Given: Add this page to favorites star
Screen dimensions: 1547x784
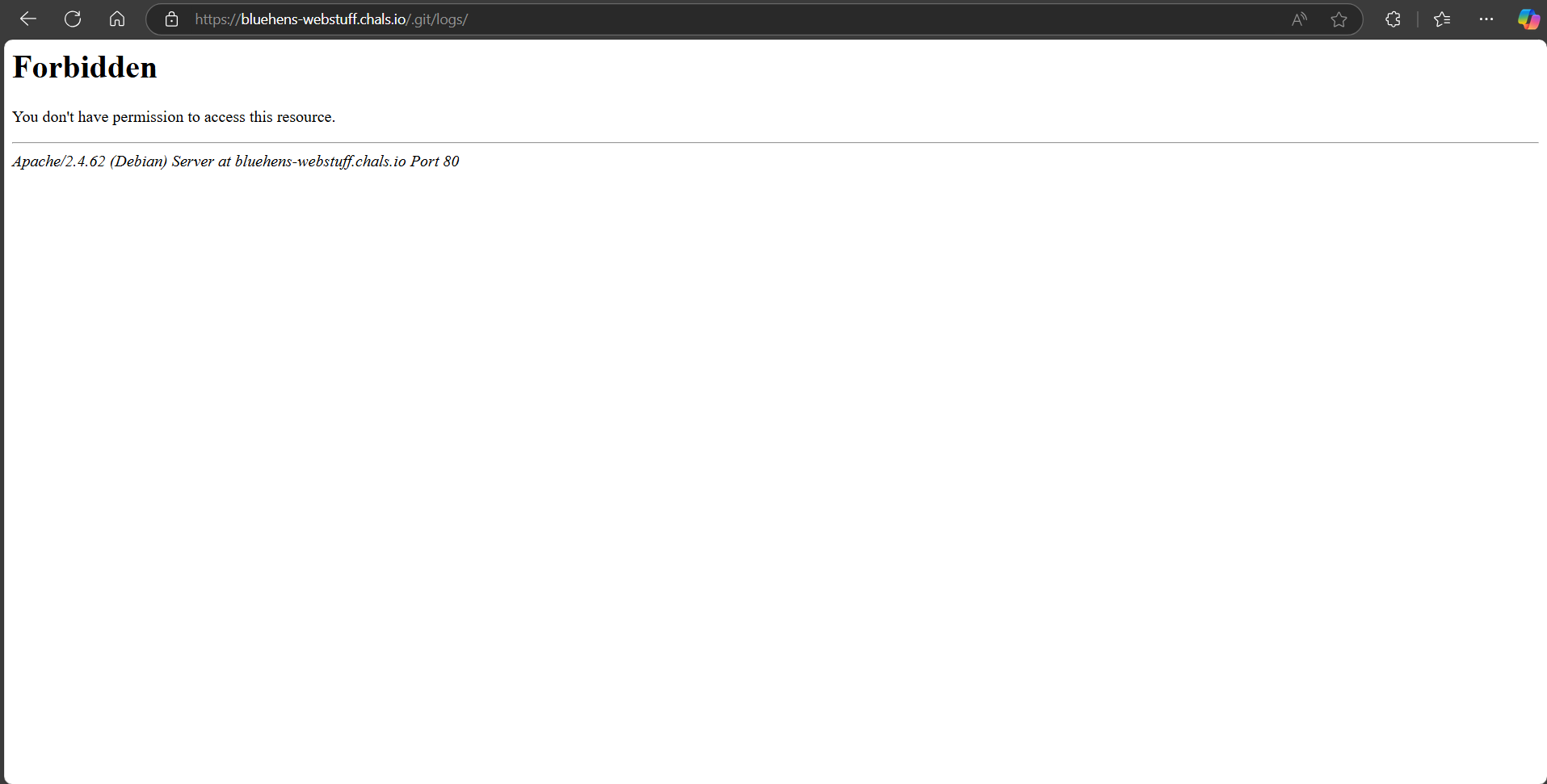Looking at the screenshot, I should pyautogui.click(x=1339, y=19).
